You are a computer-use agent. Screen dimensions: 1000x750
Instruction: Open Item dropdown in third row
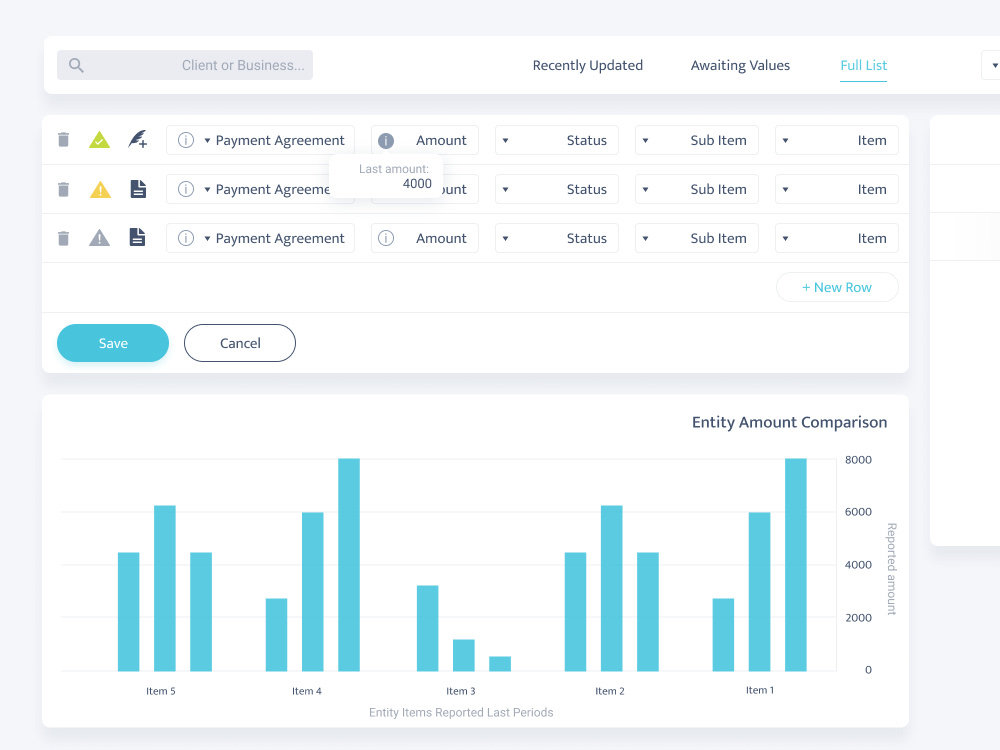pos(837,239)
